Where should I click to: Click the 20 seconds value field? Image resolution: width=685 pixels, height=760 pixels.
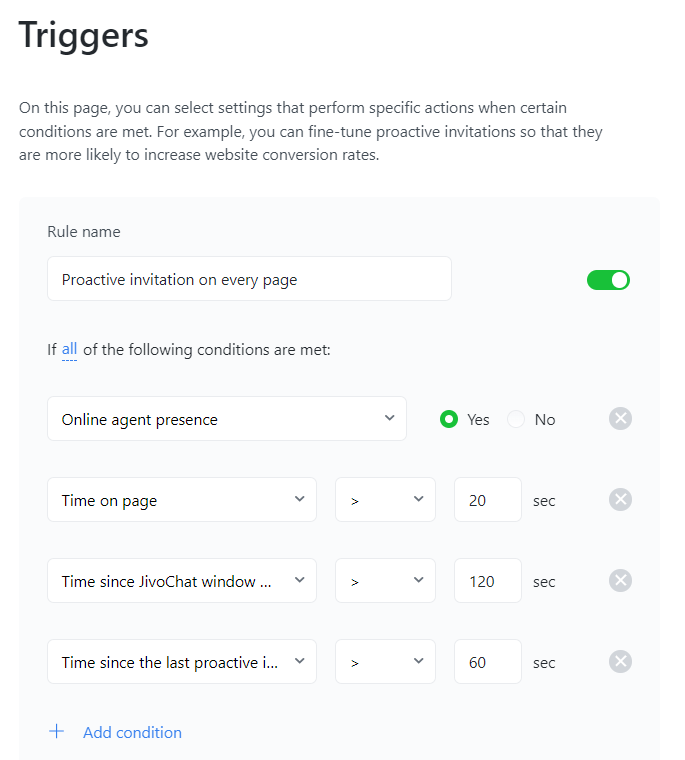[x=488, y=500]
